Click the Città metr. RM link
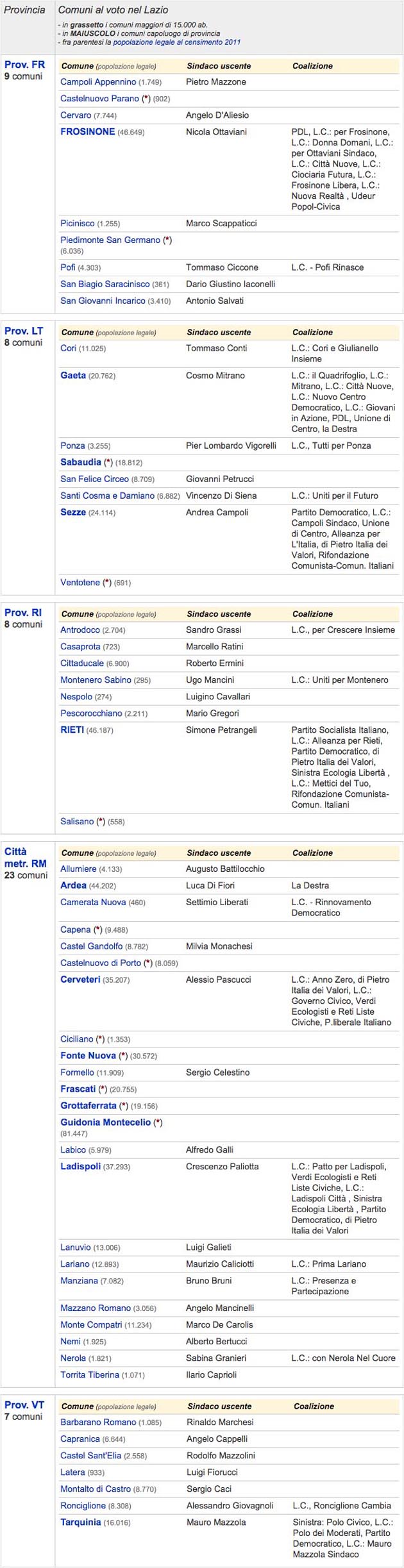Viewport: 404px width, 1568px height. (x=25, y=858)
